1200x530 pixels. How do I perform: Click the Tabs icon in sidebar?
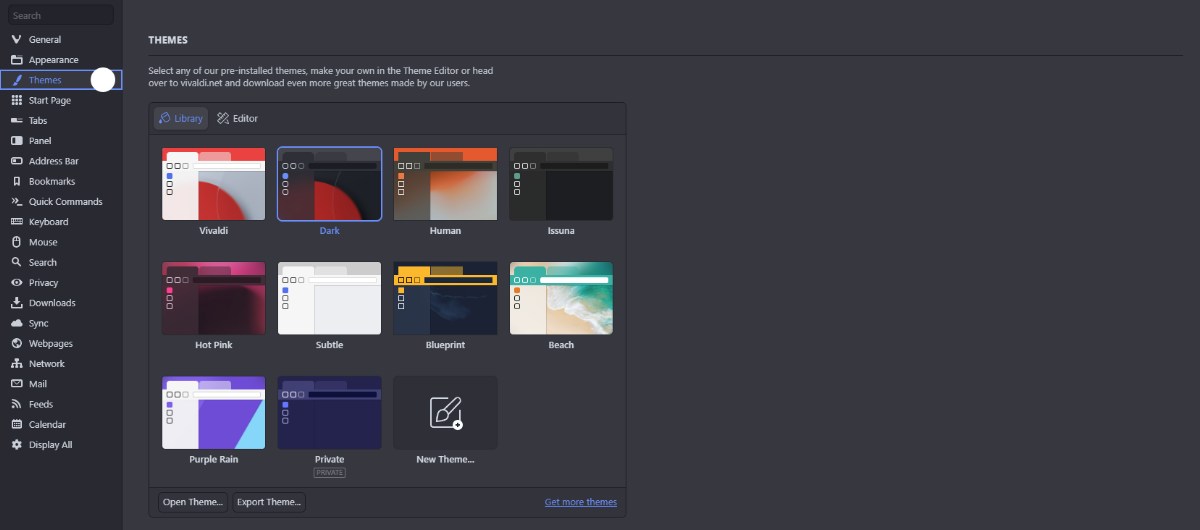16,120
